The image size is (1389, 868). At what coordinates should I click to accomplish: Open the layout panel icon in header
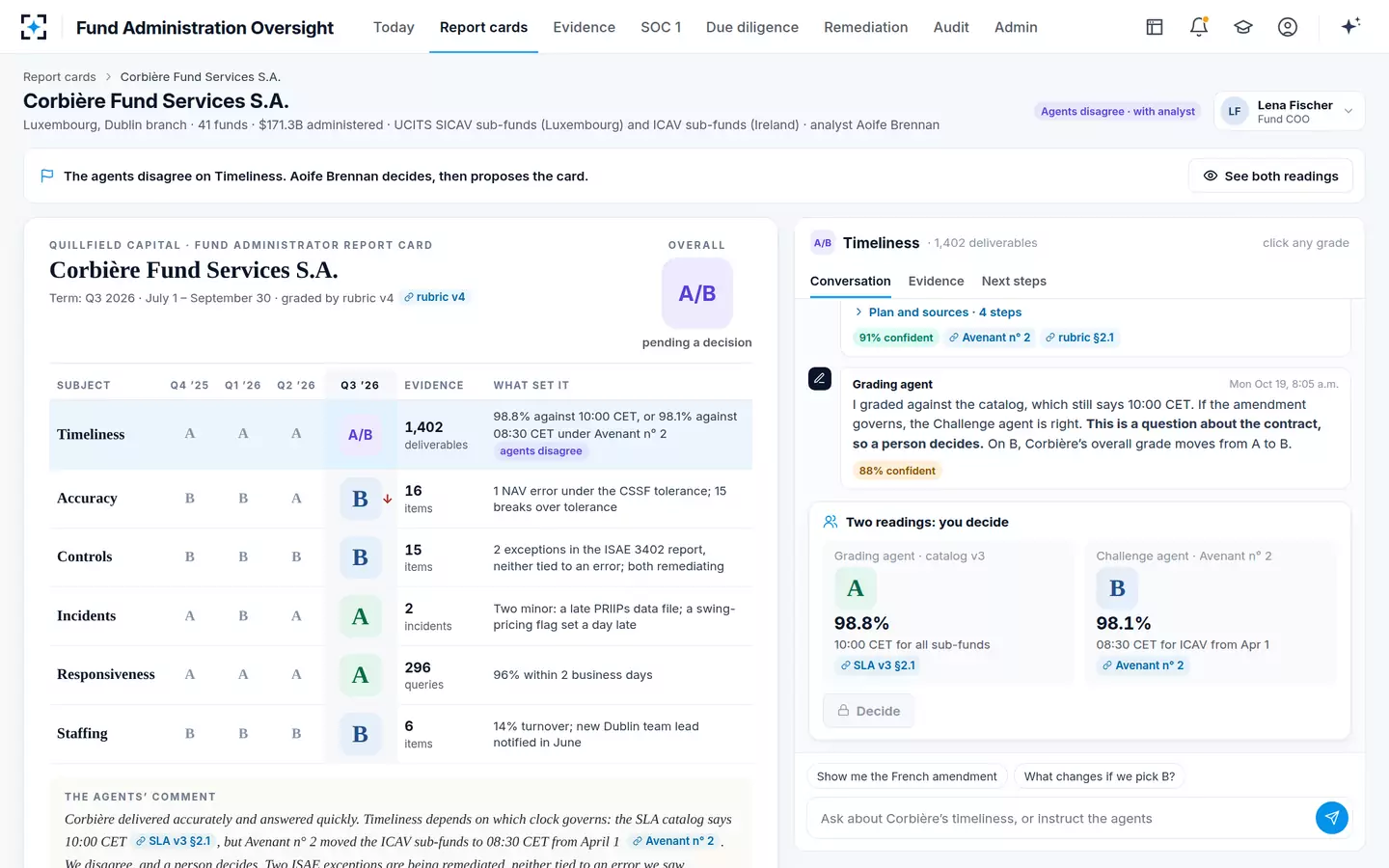tap(1155, 27)
